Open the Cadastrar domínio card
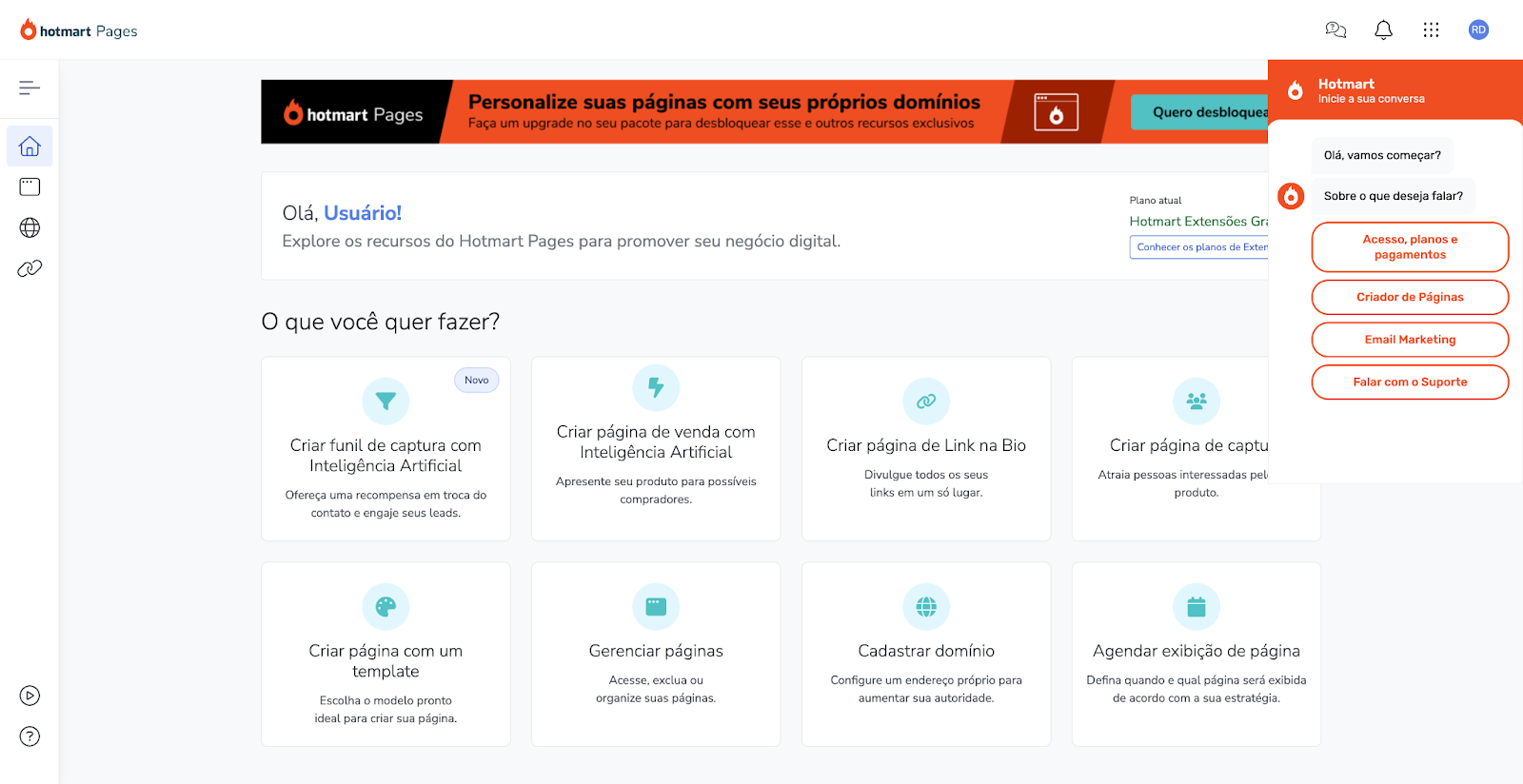 click(x=926, y=655)
